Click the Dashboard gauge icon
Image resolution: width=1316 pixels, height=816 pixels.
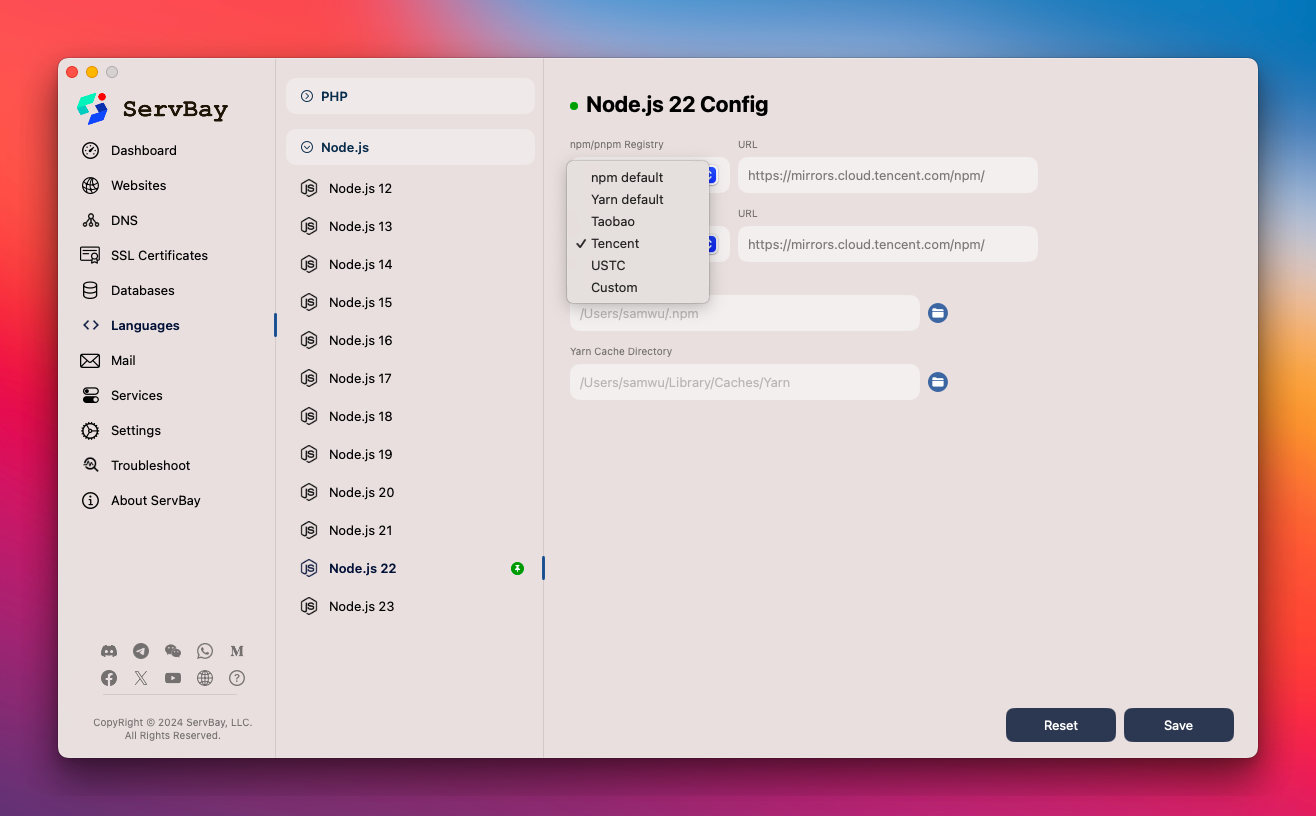[90, 150]
